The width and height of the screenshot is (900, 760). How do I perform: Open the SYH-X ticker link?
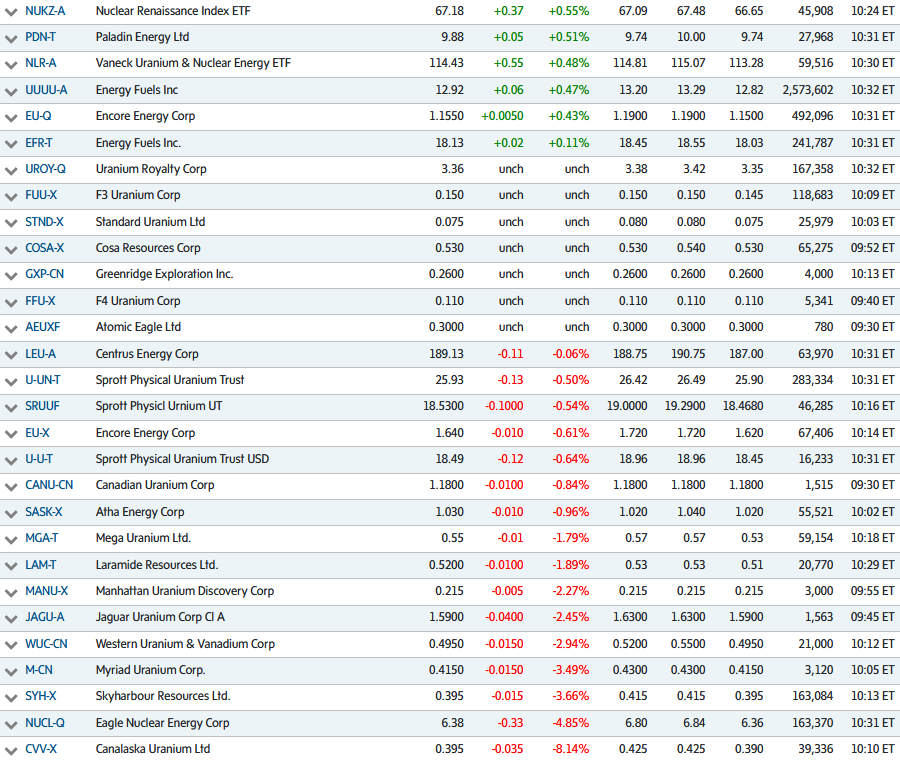(41, 696)
